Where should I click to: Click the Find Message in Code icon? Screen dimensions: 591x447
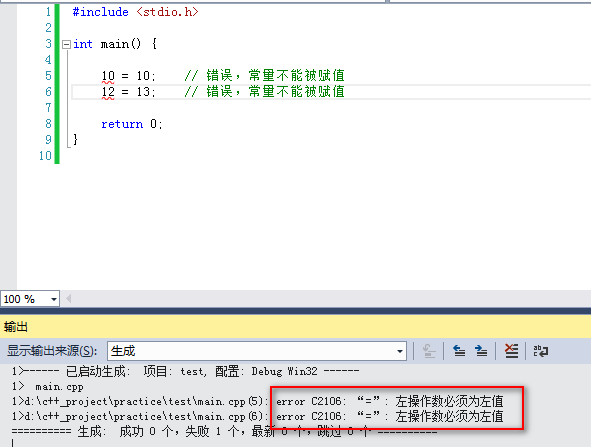(x=429, y=351)
